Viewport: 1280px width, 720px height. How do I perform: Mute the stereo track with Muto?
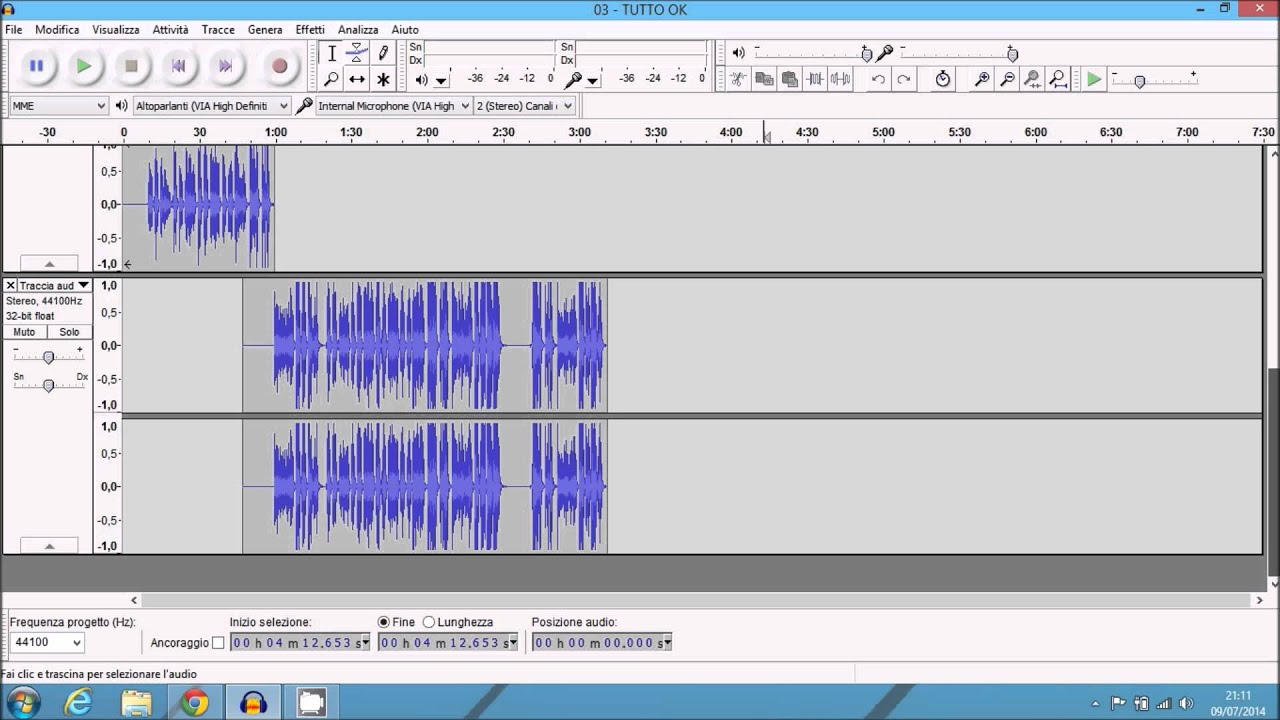point(24,332)
